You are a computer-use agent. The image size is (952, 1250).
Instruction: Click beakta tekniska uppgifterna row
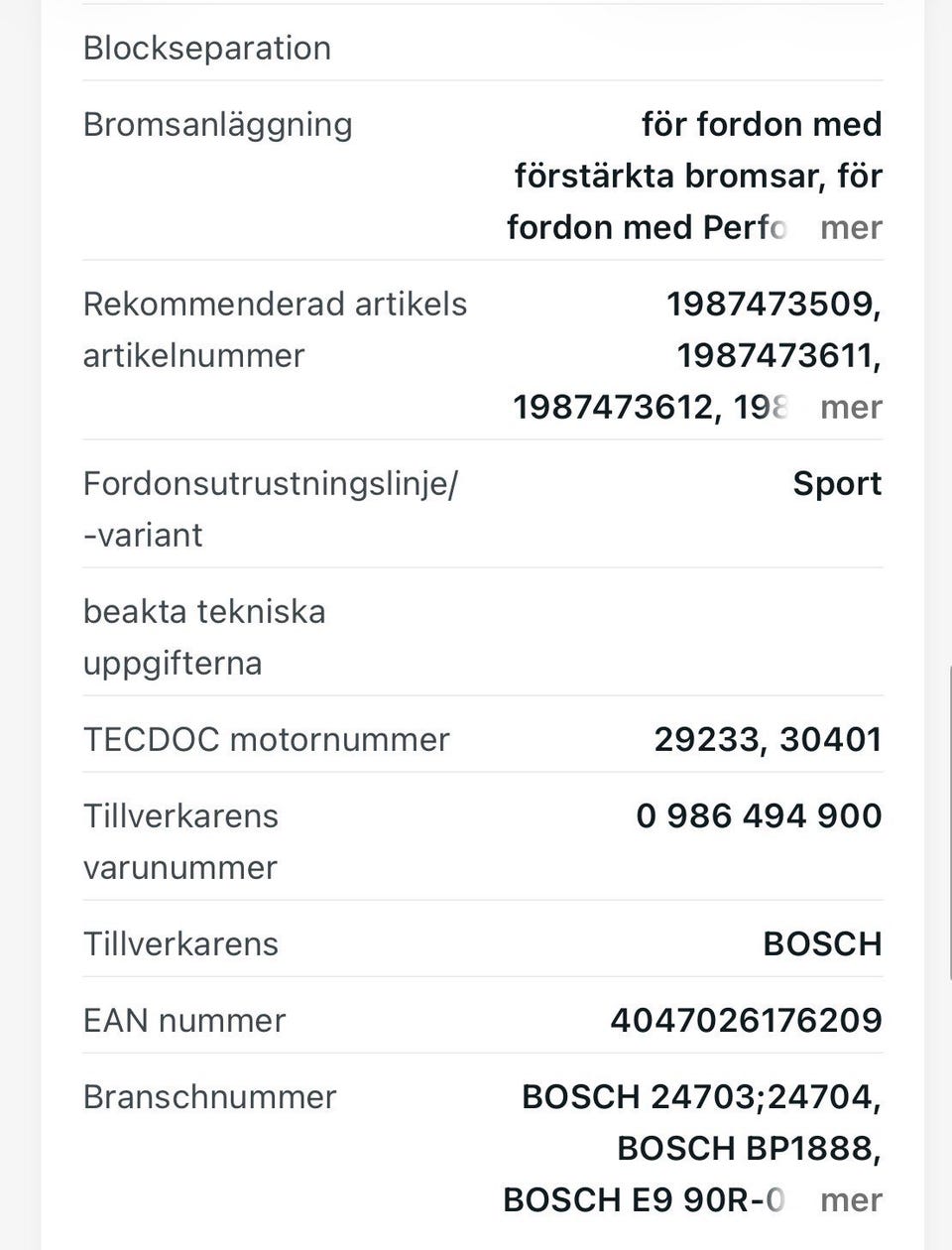coord(482,637)
